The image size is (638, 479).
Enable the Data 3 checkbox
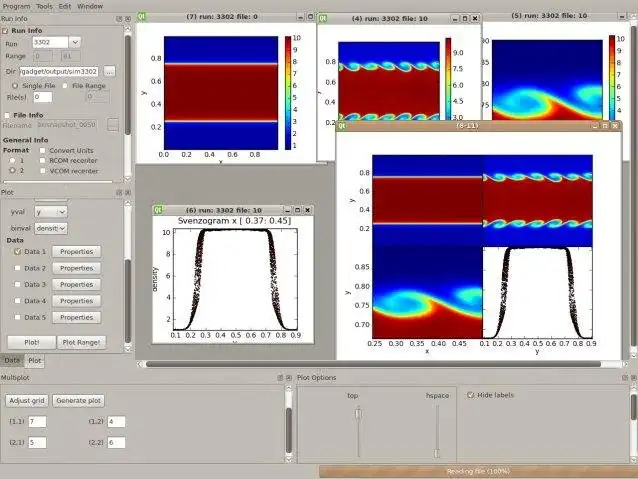tap(17, 284)
